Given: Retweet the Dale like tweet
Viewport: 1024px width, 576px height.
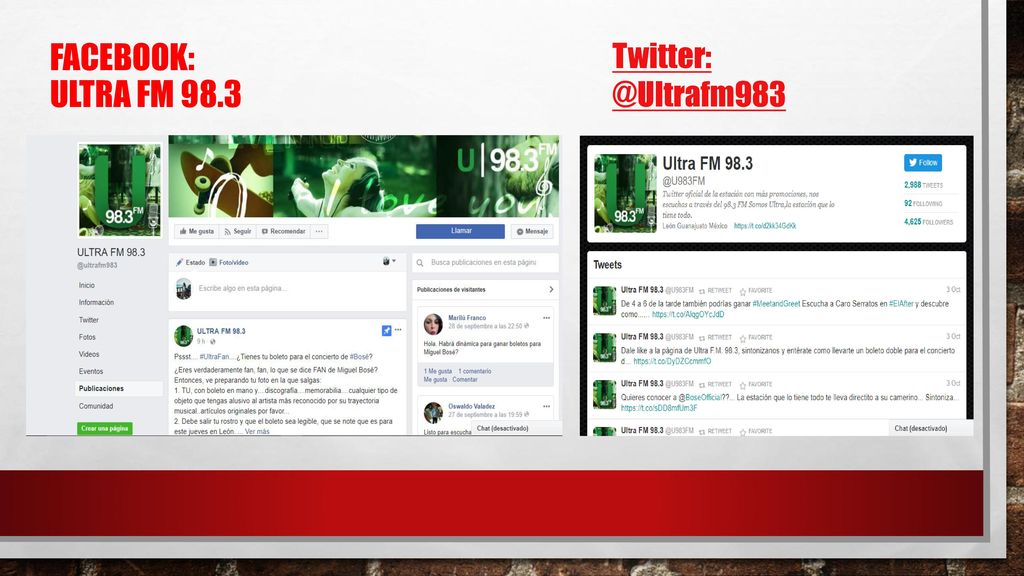Looking at the screenshot, I should (x=715, y=338).
